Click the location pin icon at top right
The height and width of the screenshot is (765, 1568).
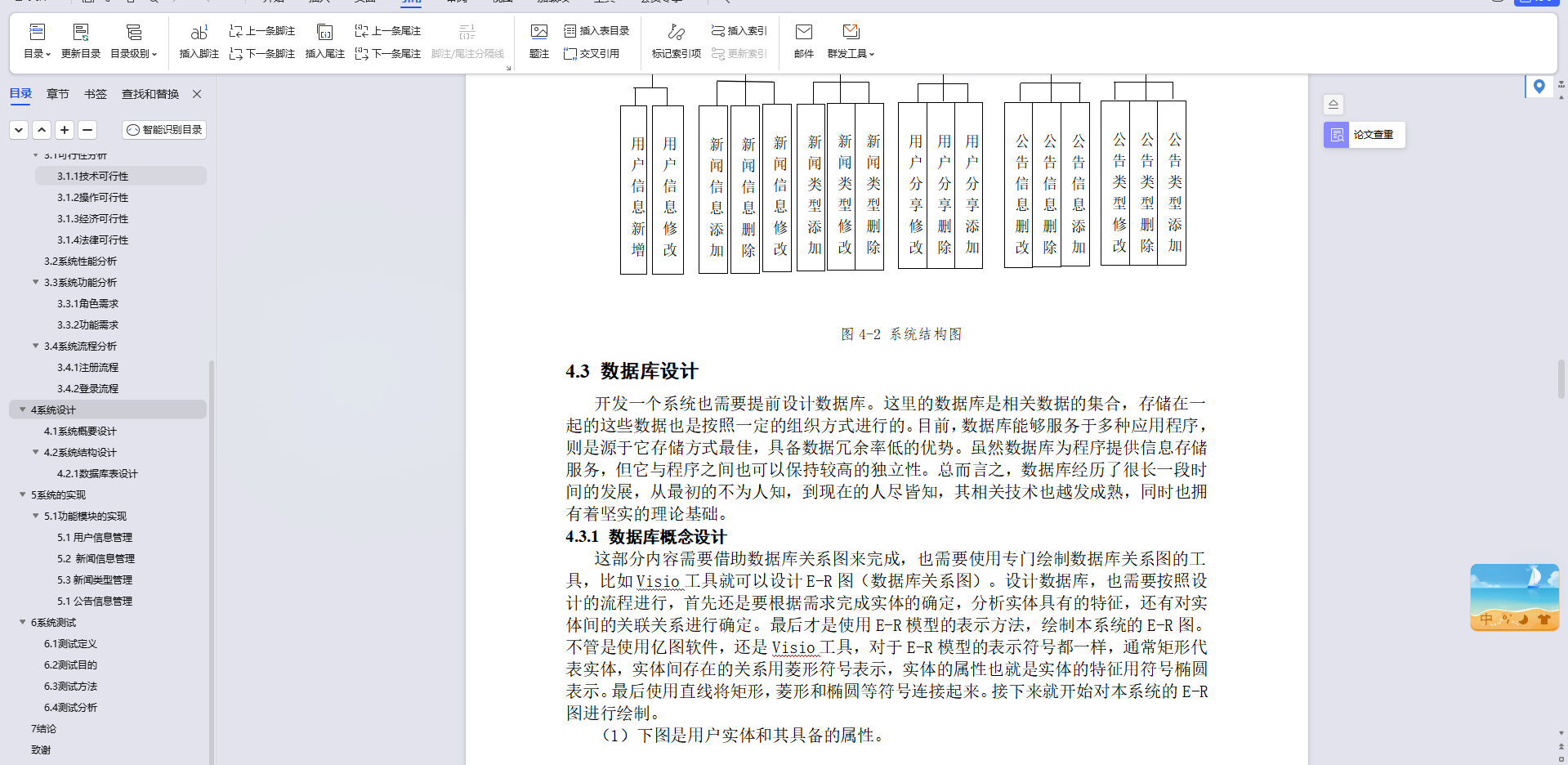click(1539, 86)
